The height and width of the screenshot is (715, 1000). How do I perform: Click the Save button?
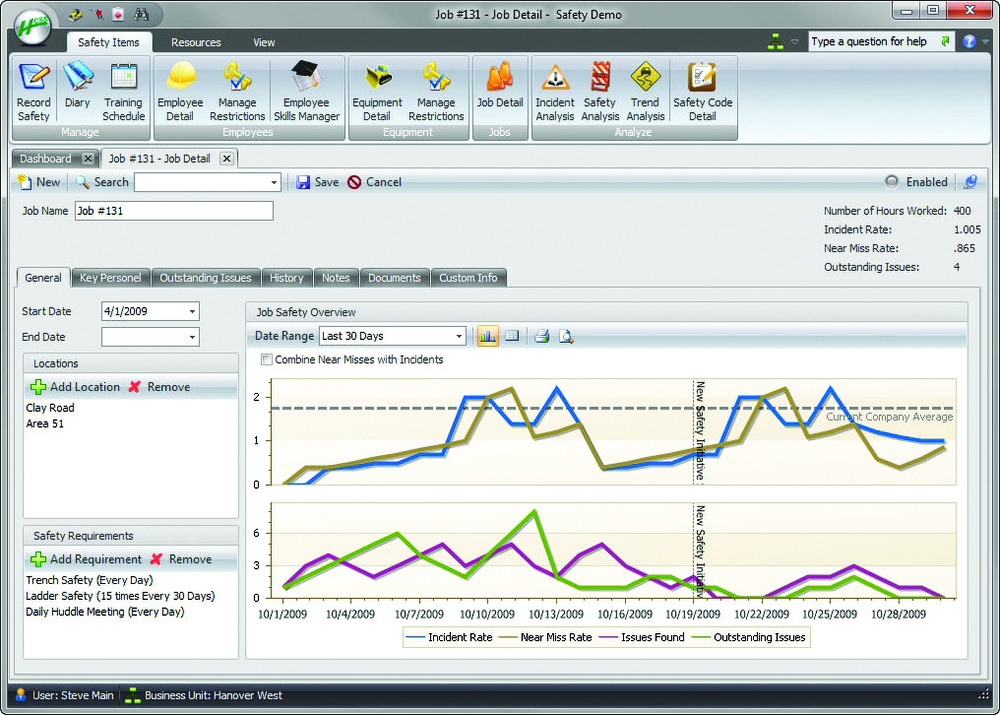(x=318, y=182)
